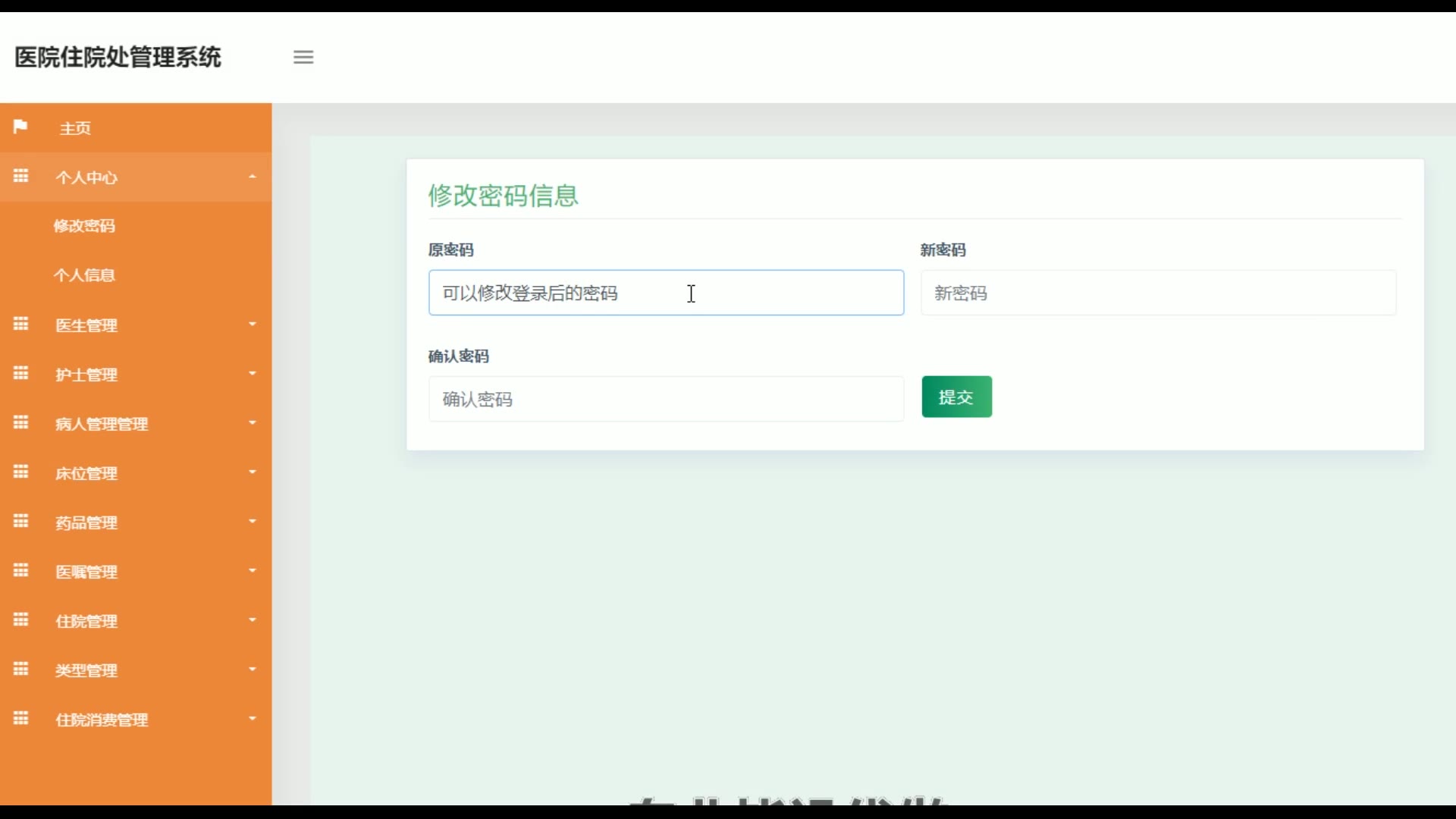Click the grid icon beside 住院管理
Image resolution: width=1456 pixels, height=819 pixels.
coord(20,620)
